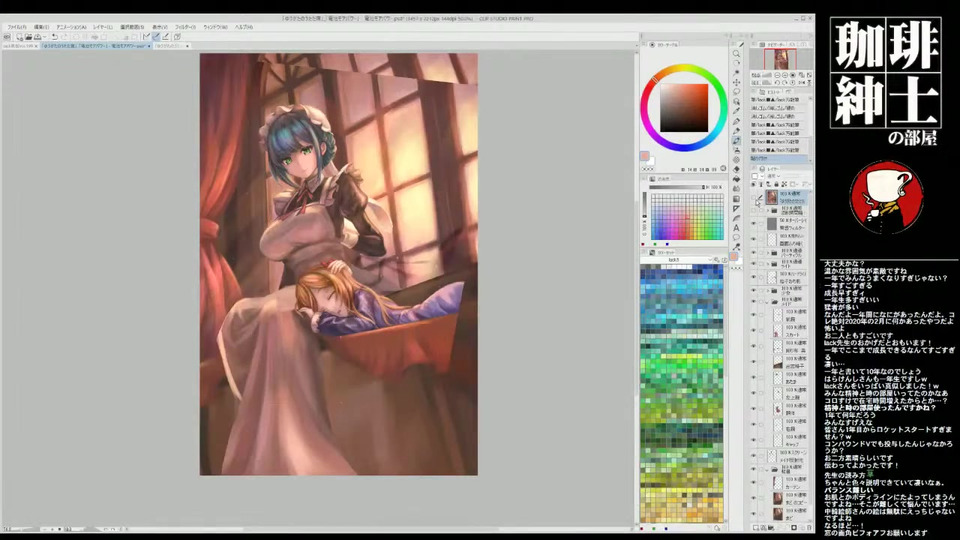Switch to the third document tab
Screen dimensions: 960x540
tap(170, 46)
